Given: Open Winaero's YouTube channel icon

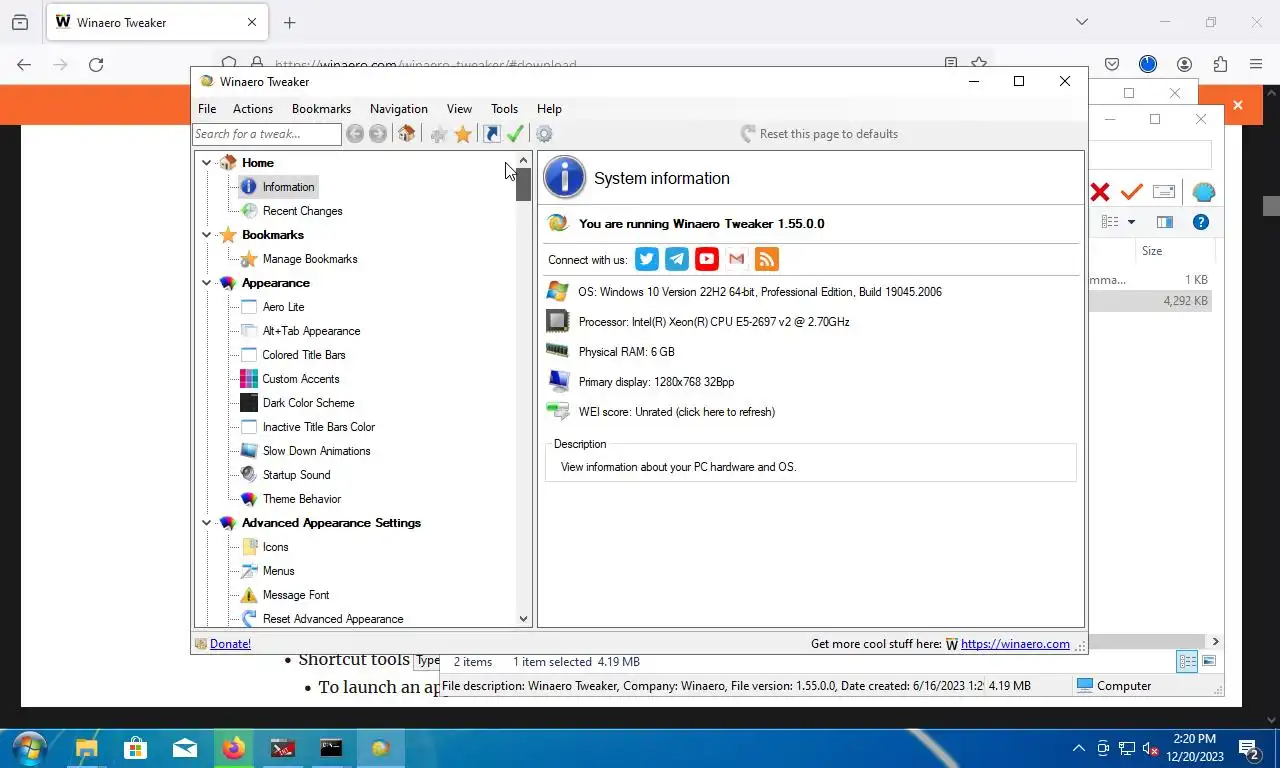Looking at the screenshot, I should (707, 259).
